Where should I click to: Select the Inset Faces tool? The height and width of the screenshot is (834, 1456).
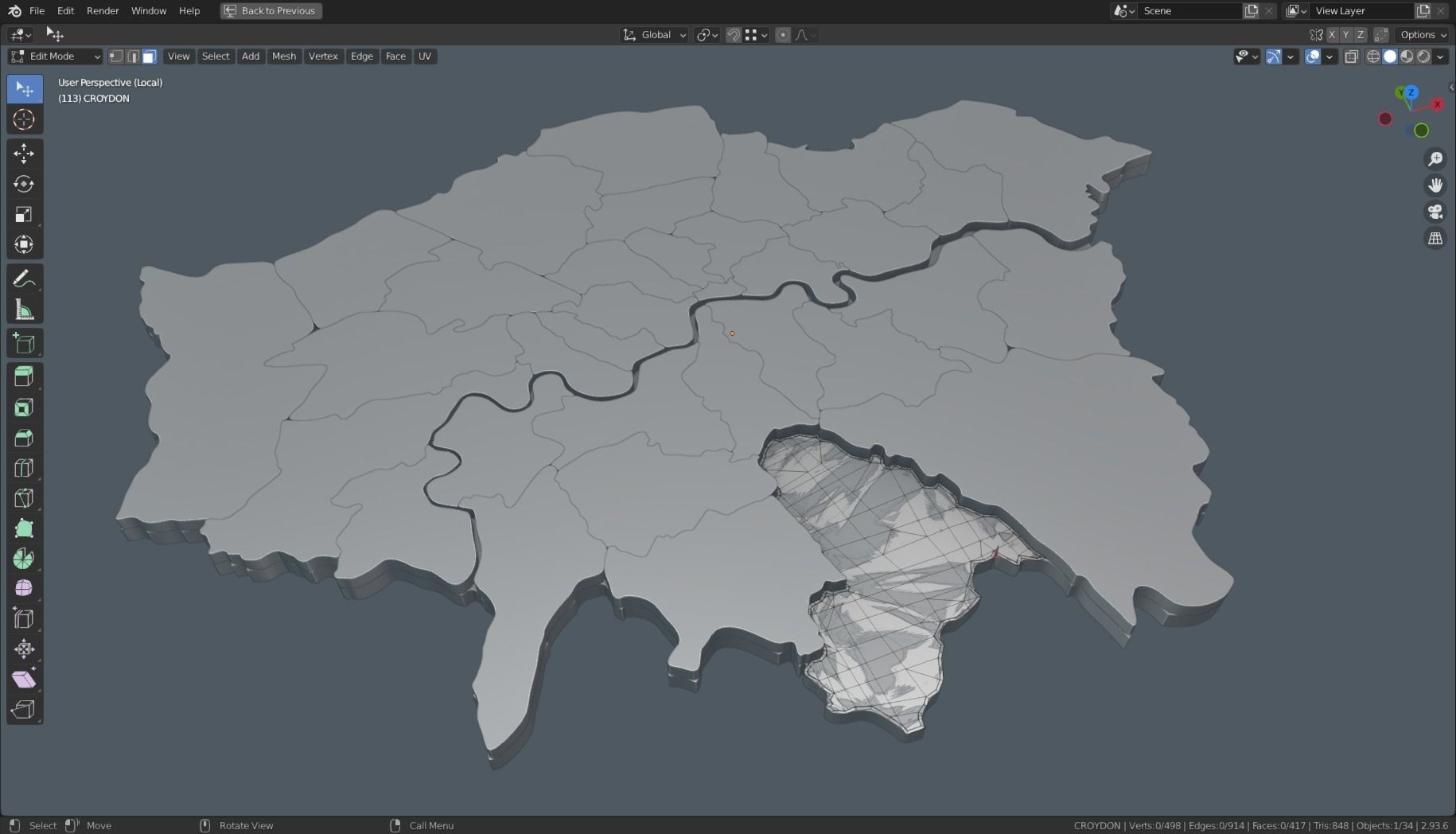[25, 407]
